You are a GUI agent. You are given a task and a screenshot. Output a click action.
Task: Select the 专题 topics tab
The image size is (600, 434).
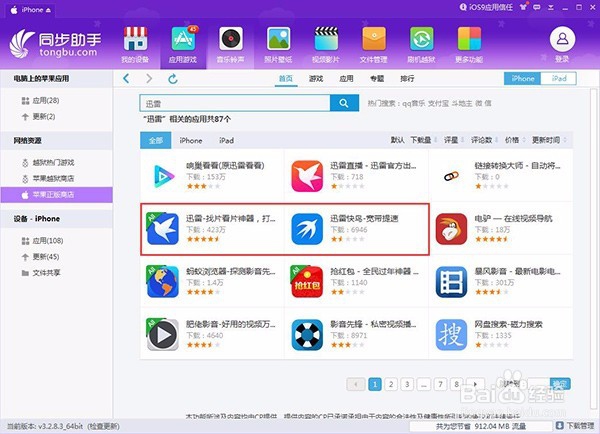(377, 78)
